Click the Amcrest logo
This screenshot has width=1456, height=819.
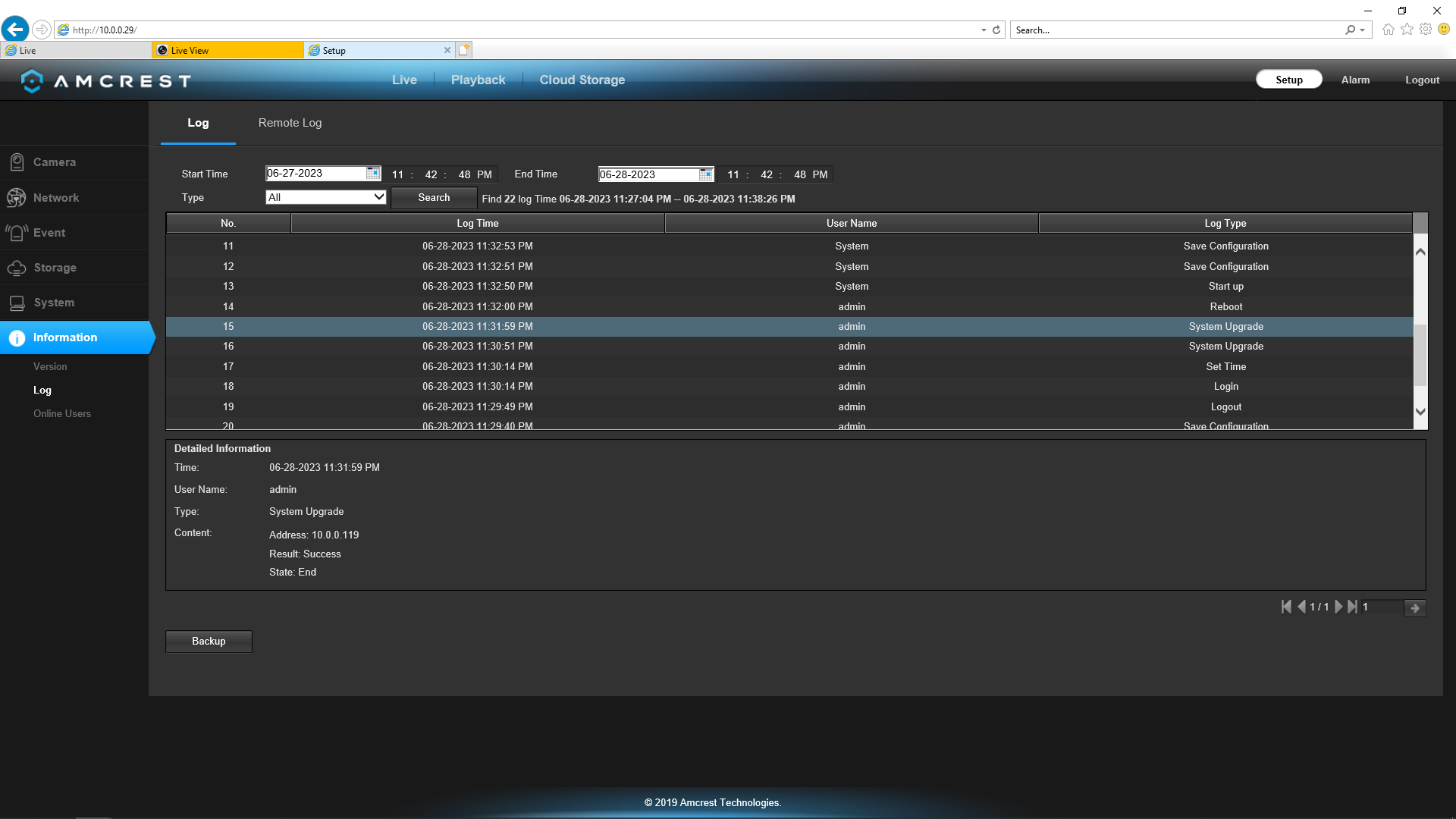[105, 80]
